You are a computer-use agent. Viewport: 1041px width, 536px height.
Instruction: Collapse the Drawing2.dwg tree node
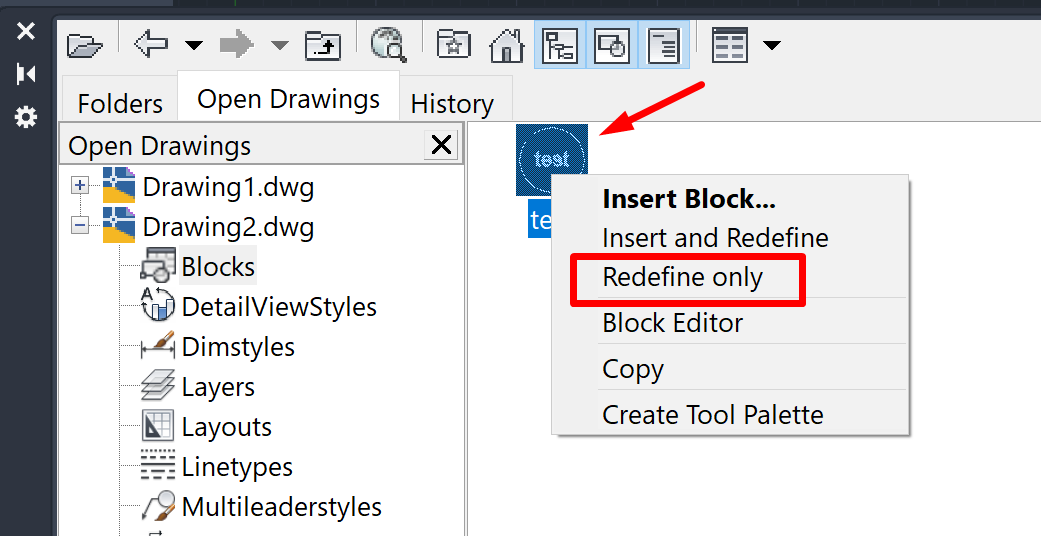coord(81,226)
